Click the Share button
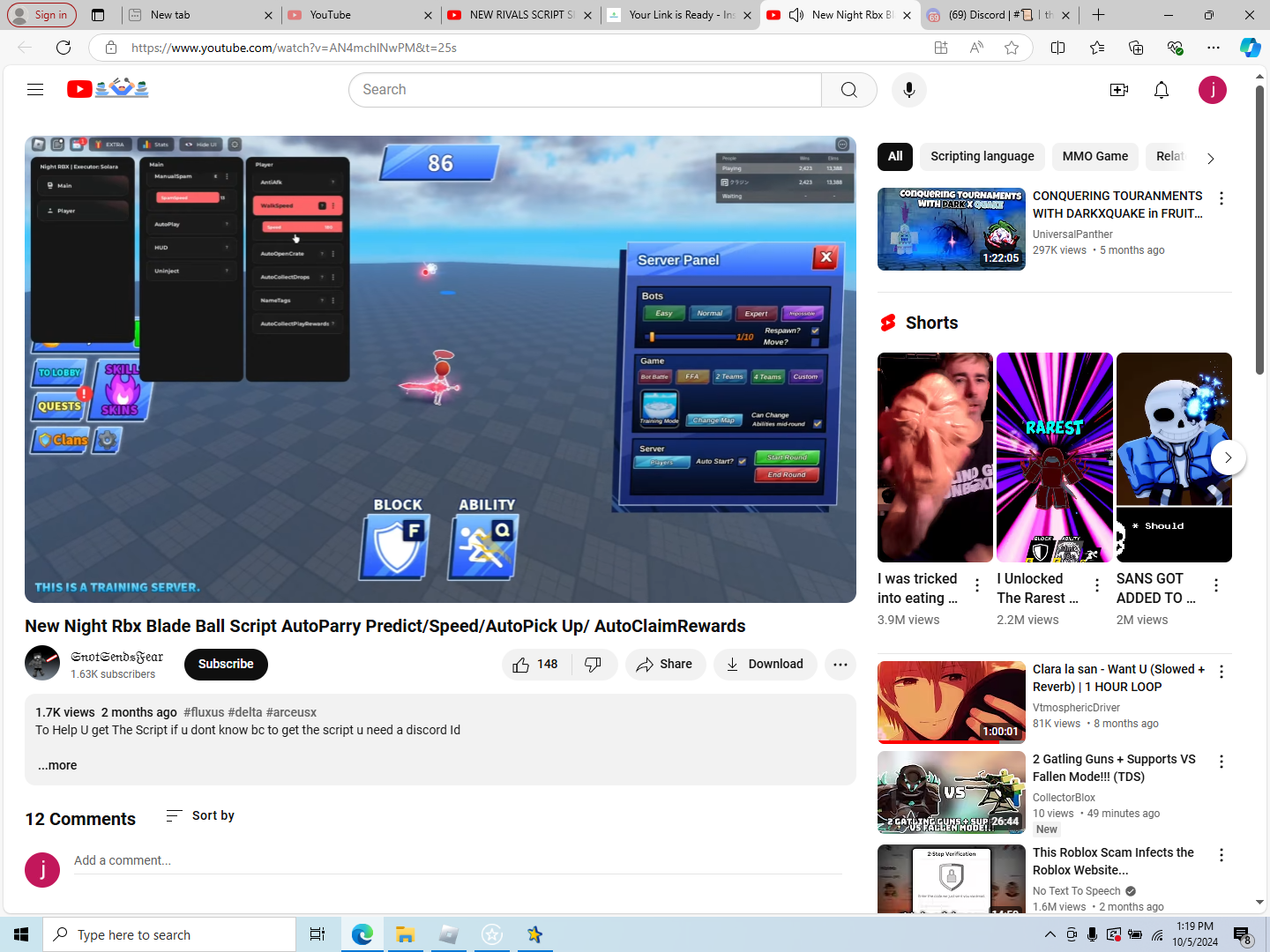This screenshot has height=952, width=1270. [666, 665]
